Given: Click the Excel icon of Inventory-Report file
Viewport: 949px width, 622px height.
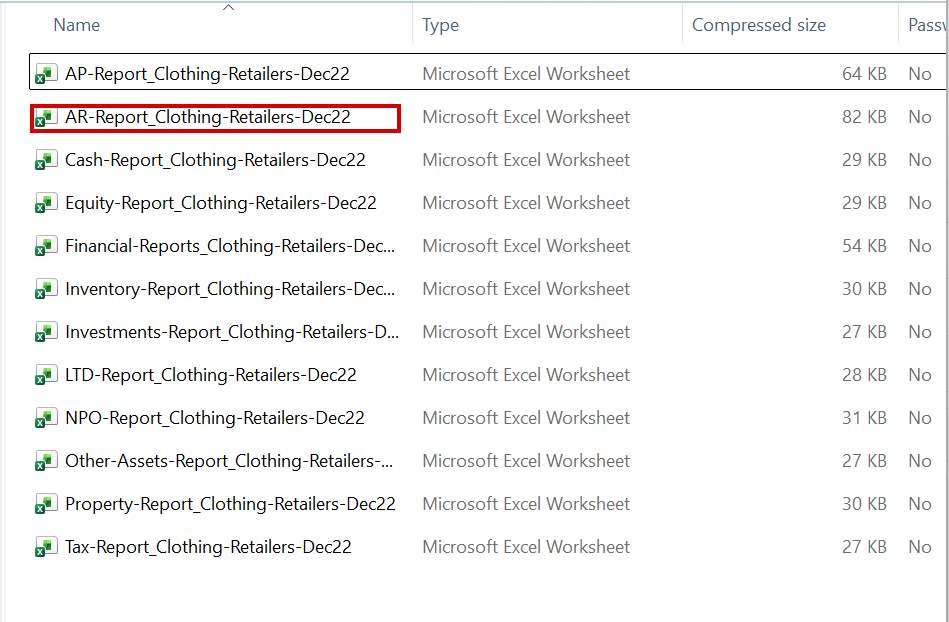Looking at the screenshot, I should click(x=47, y=289).
